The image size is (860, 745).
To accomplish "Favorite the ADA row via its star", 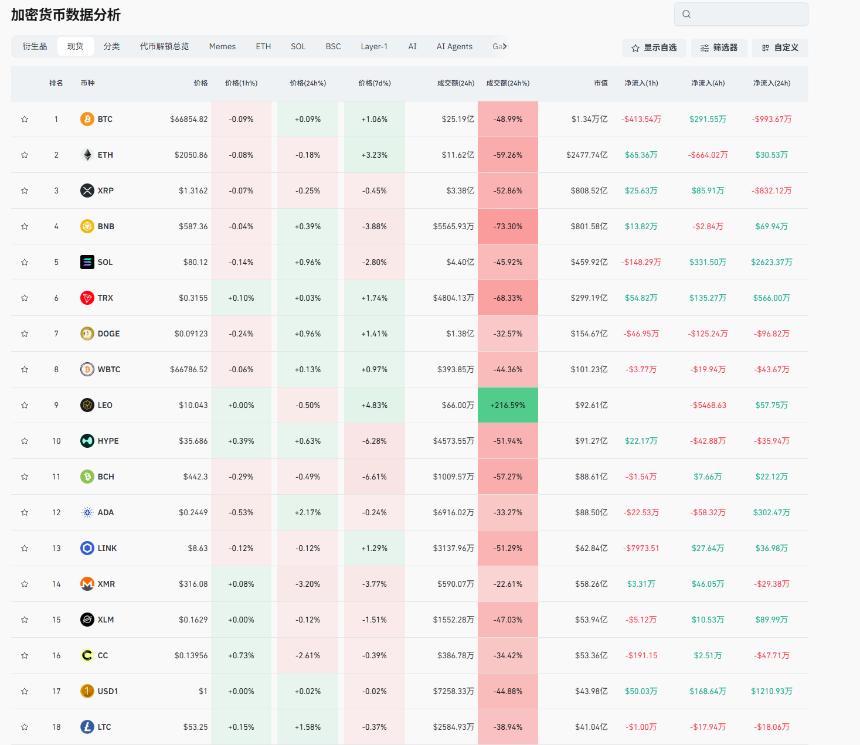I will (x=24, y=512).
